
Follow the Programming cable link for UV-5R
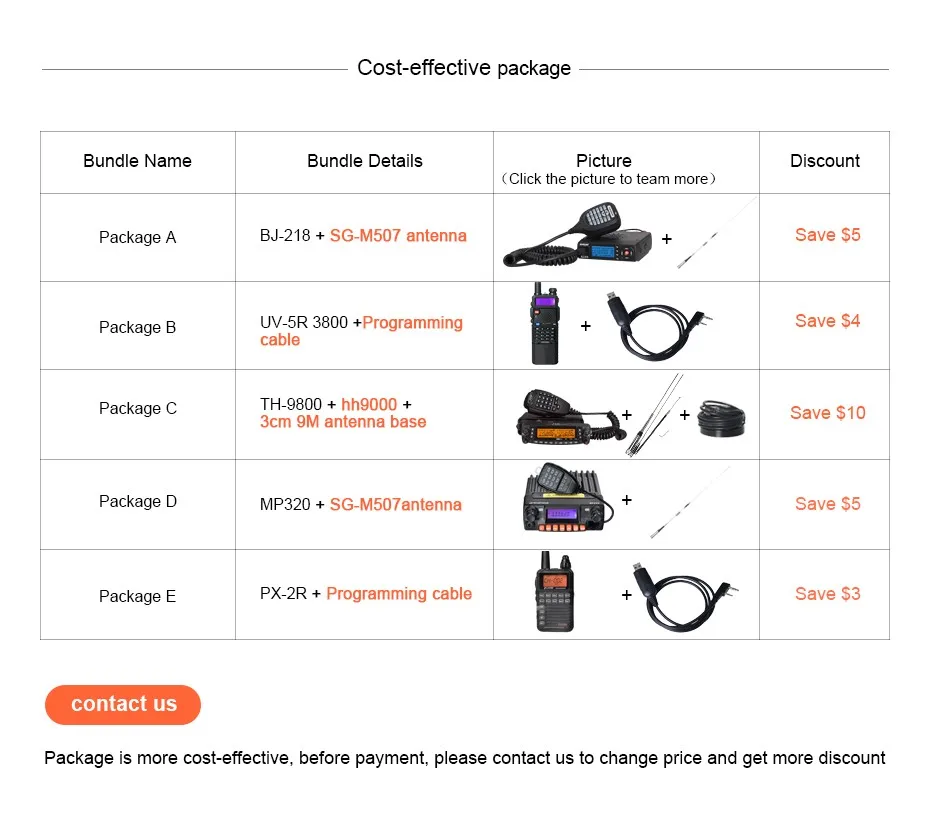[x=361, y=331]
